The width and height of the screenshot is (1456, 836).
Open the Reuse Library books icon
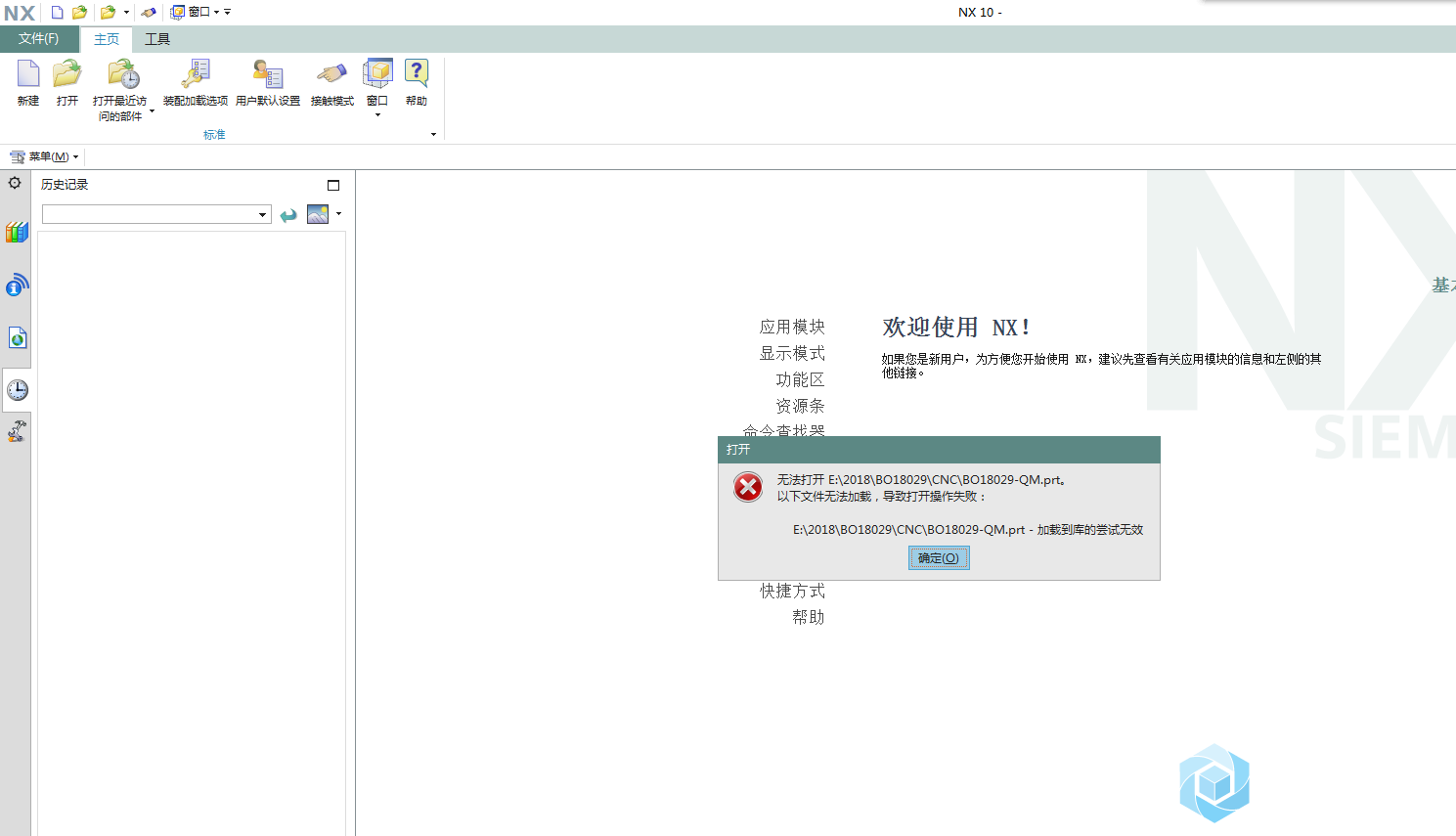[17, 232]
